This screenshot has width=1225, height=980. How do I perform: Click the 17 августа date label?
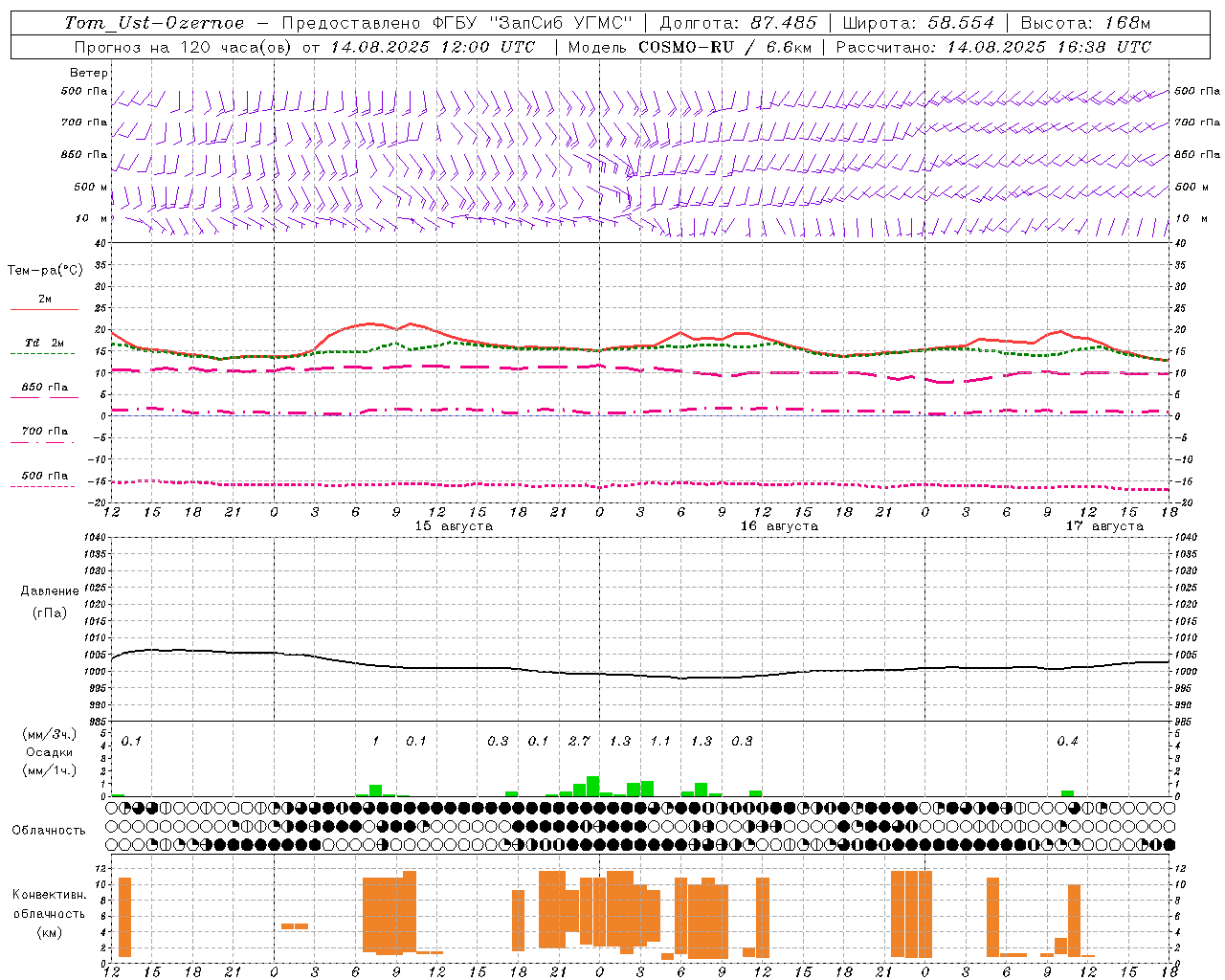1104,526
